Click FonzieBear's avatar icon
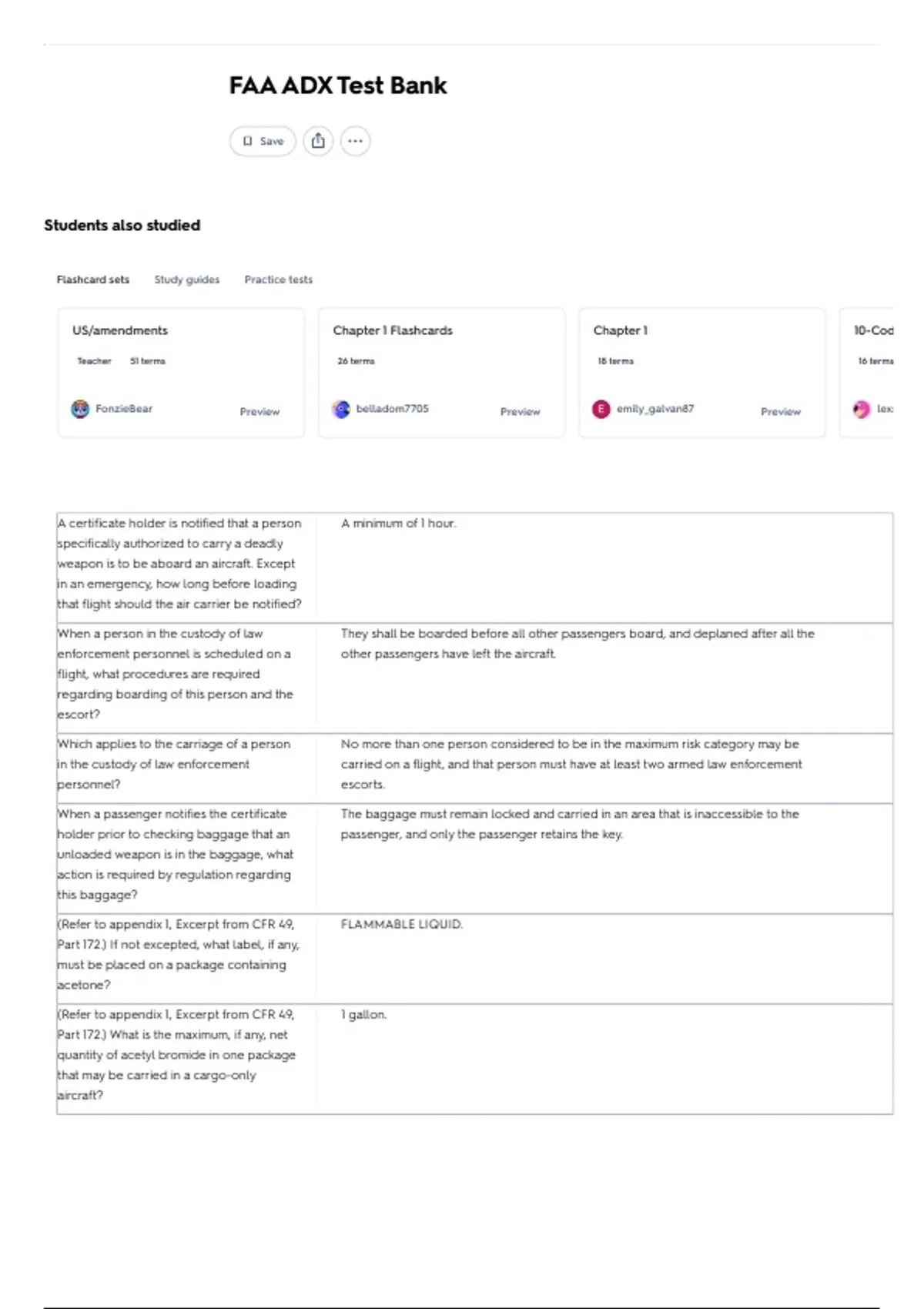 [80, 409]
